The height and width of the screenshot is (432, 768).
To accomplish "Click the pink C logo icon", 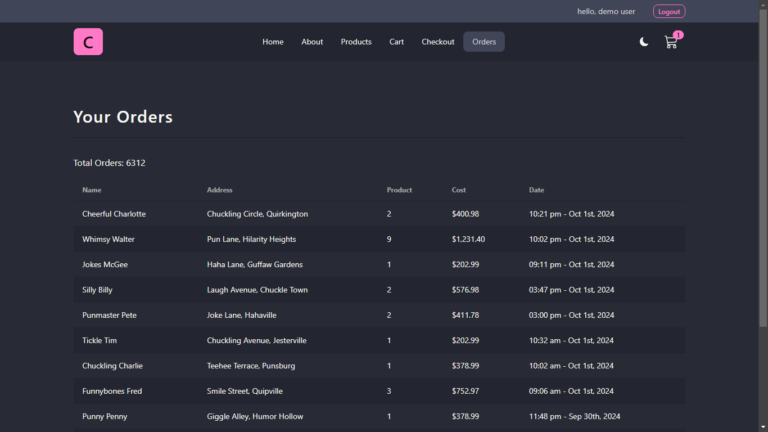I will (x=88, y=42).
